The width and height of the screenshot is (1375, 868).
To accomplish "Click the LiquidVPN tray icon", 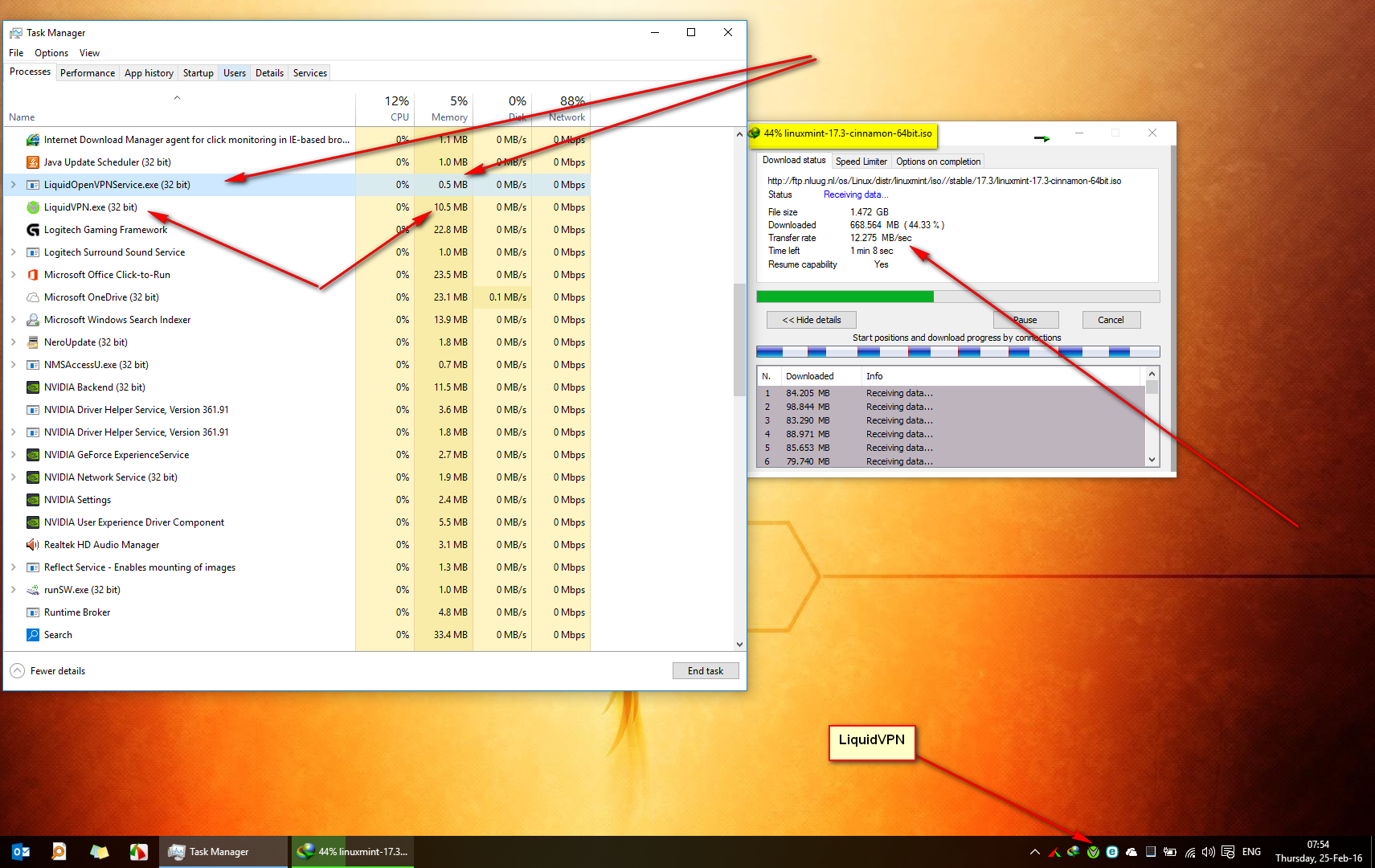I will [1093, 852].
